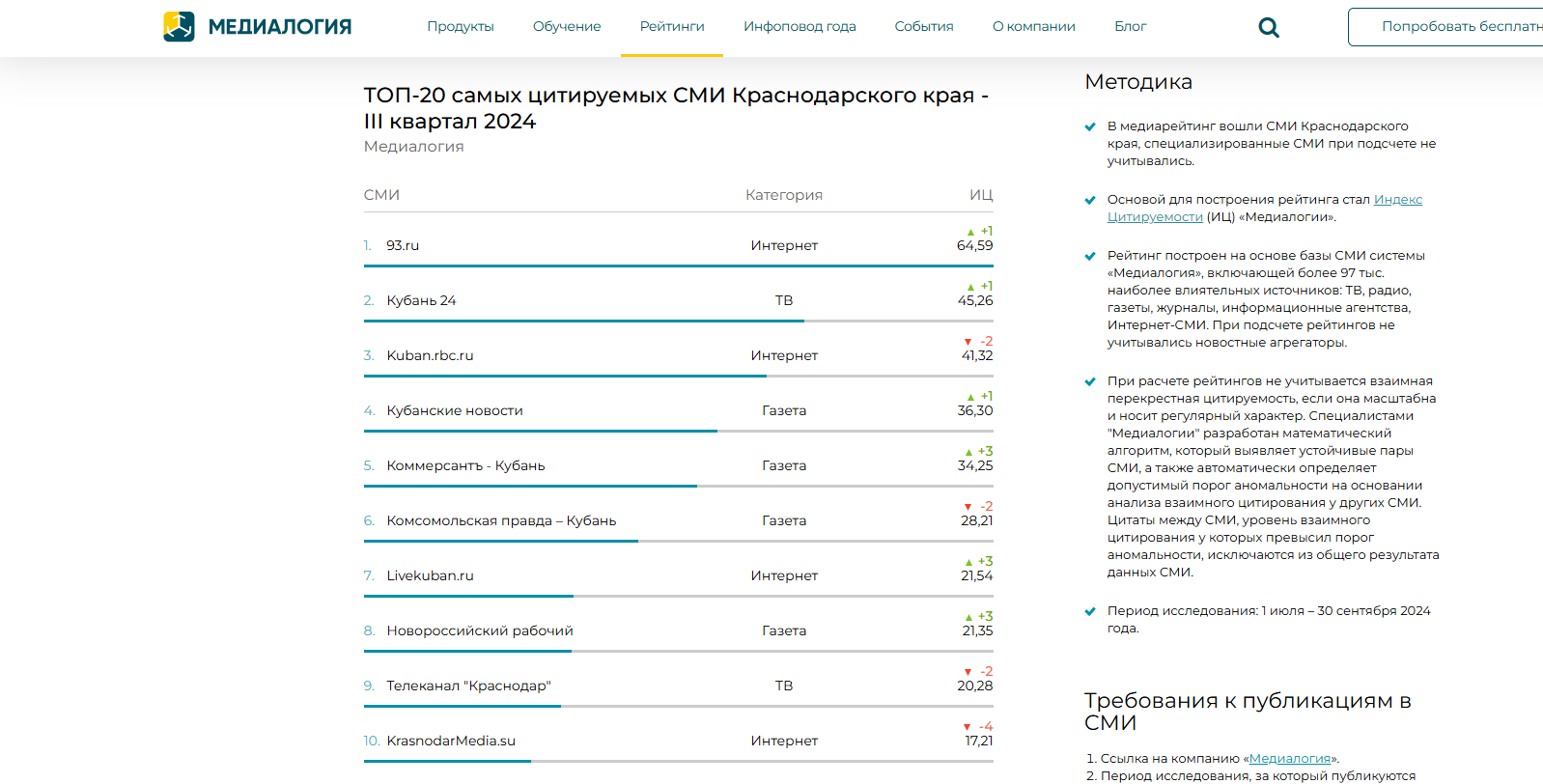This screenshot has width=1543, height=784.
Task: Open the search magnifier icon
Action: pos(1269,28)
